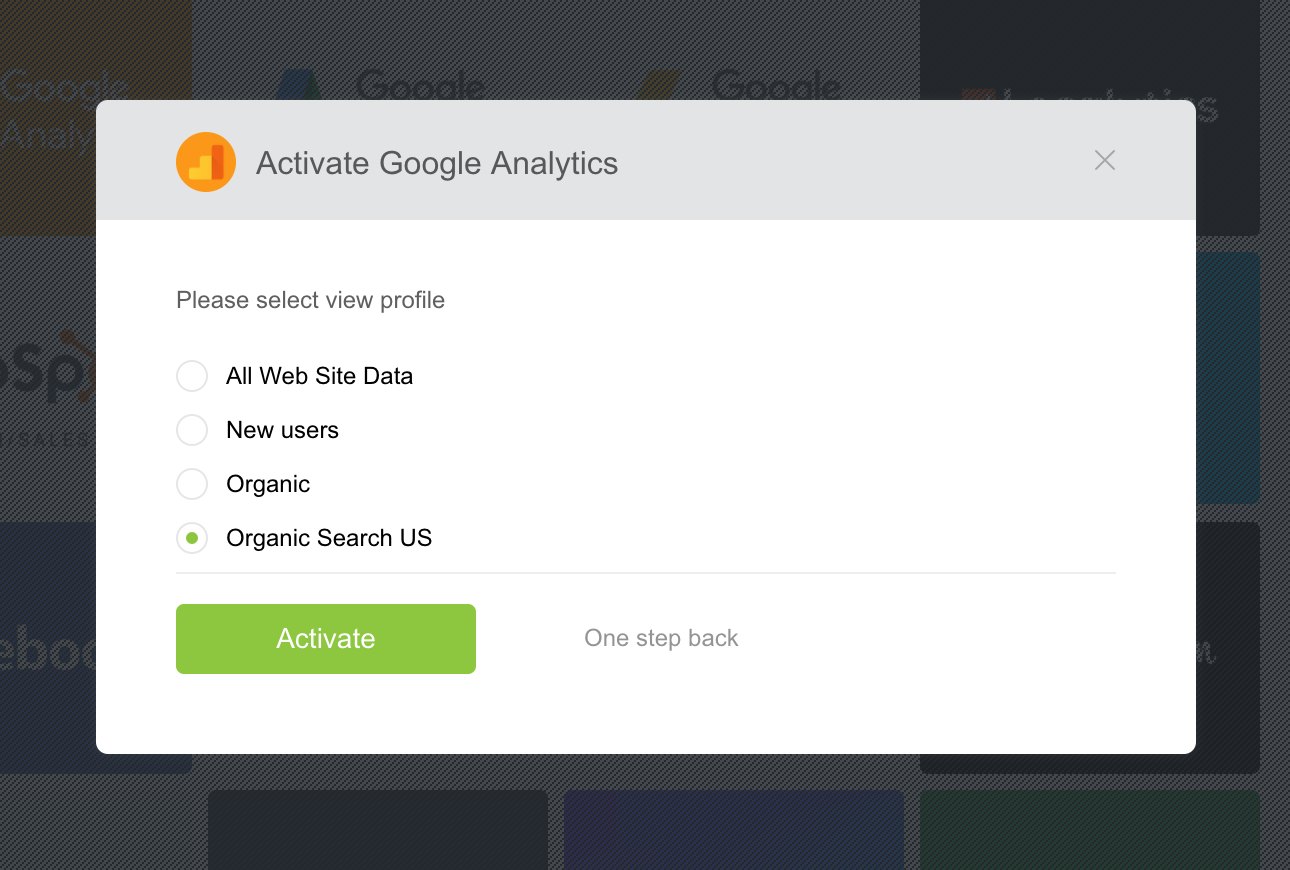This screenshot has width=1290, height=870.
Task: Click the dimmed Google Ads triangle logo behind dialog
Action: point(296,84)
